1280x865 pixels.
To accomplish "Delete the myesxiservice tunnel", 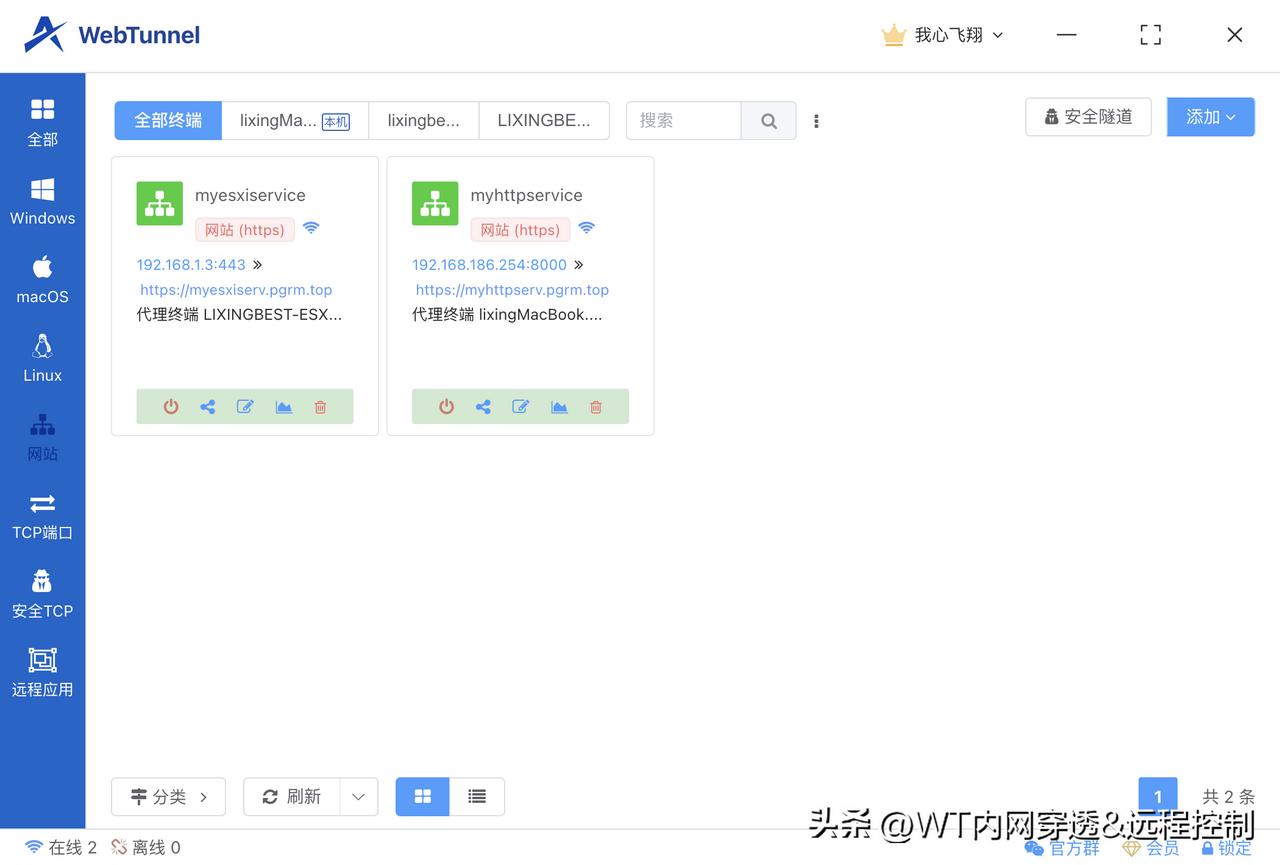I will coord(320,407).
